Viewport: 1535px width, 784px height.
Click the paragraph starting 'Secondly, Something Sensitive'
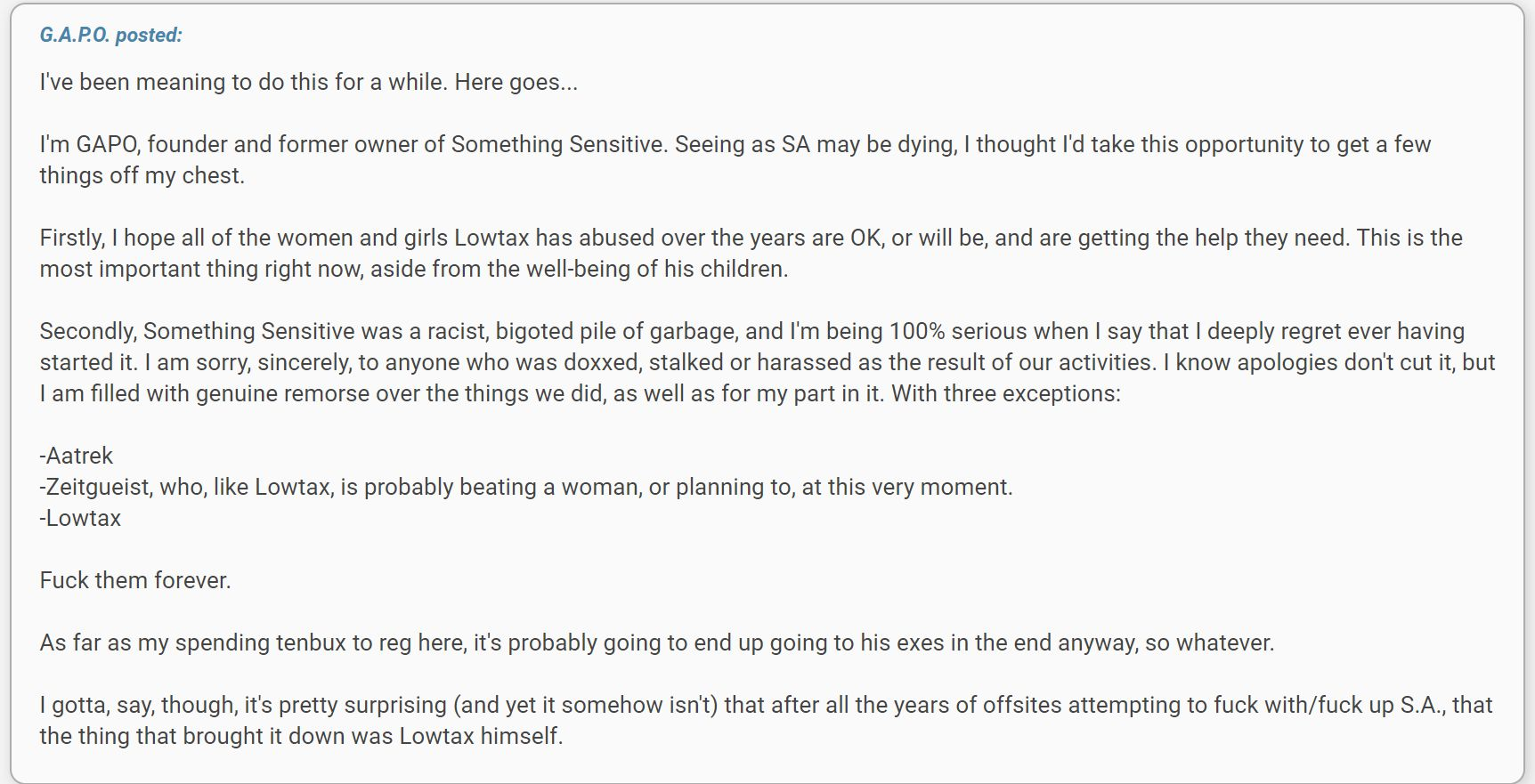(767, 362)
